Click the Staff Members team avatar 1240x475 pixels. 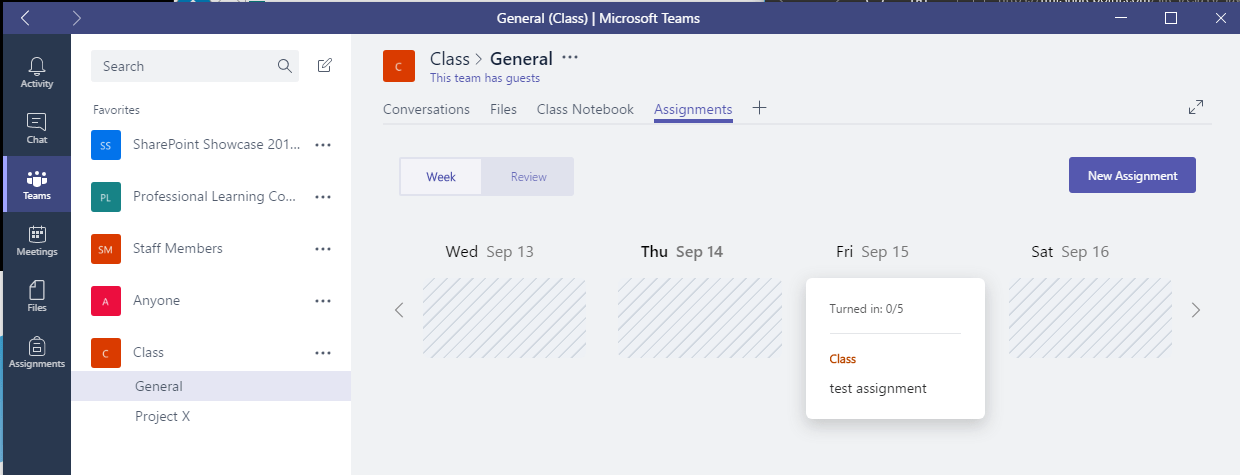point(106,249)
